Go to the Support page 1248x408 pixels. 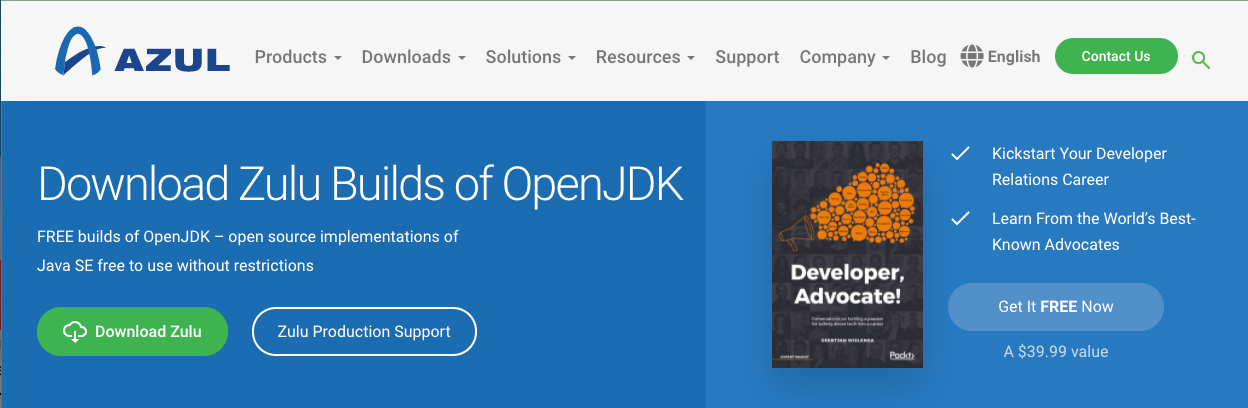[x=747, y=57]
